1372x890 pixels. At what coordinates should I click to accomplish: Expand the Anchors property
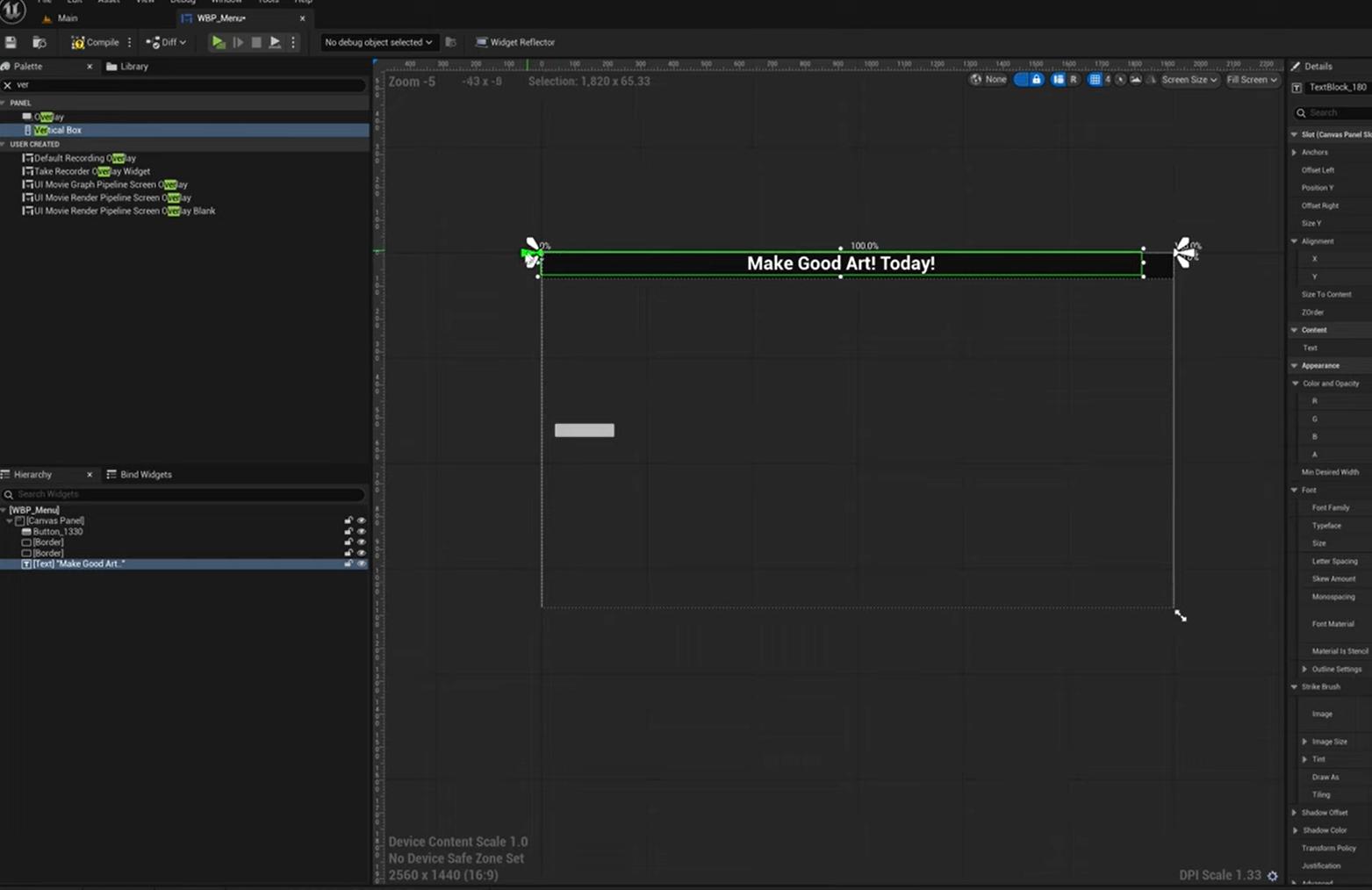pyautogui.click(x=1295, y=153)
